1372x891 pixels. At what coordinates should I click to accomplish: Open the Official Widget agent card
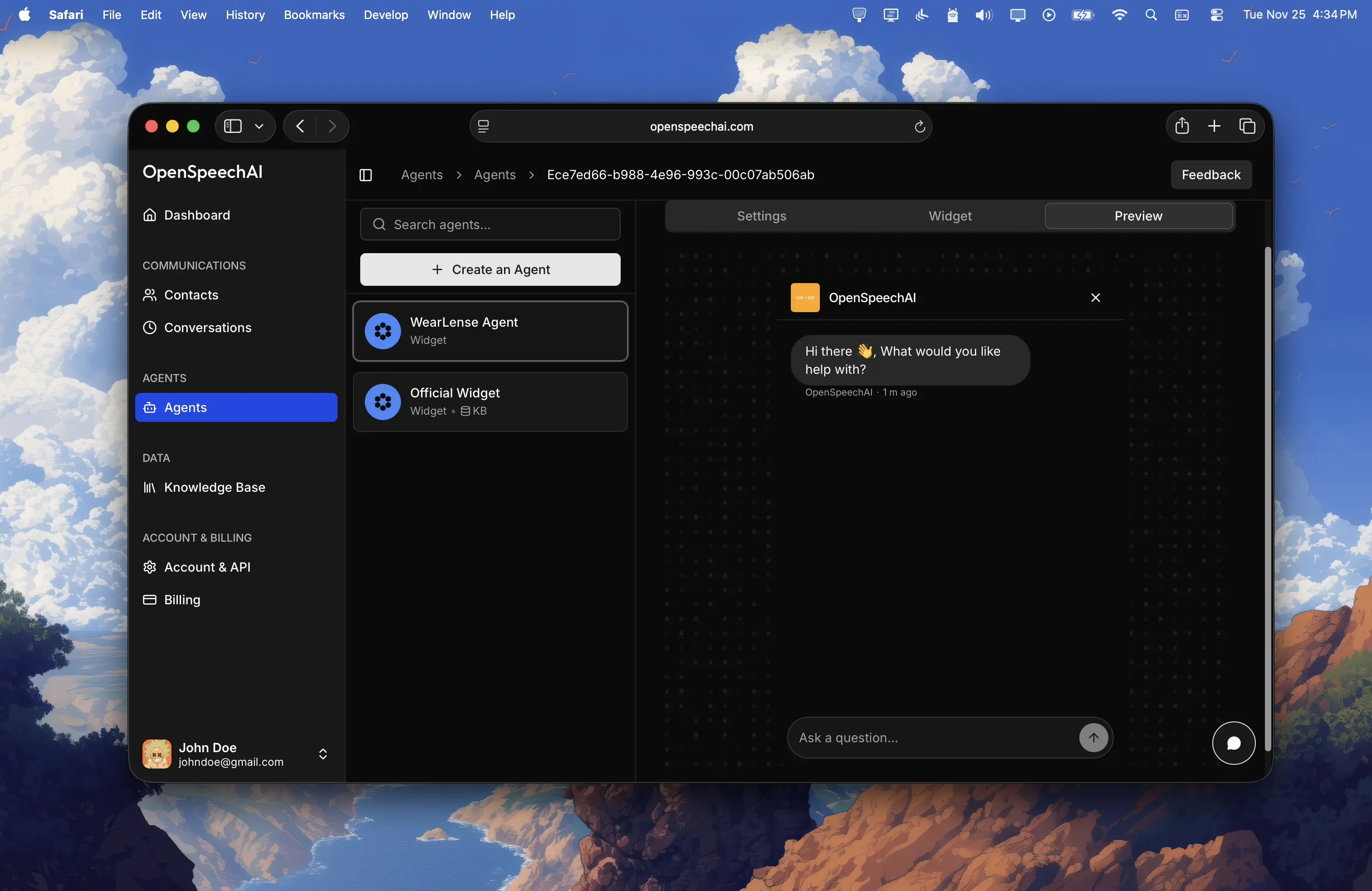490,401
